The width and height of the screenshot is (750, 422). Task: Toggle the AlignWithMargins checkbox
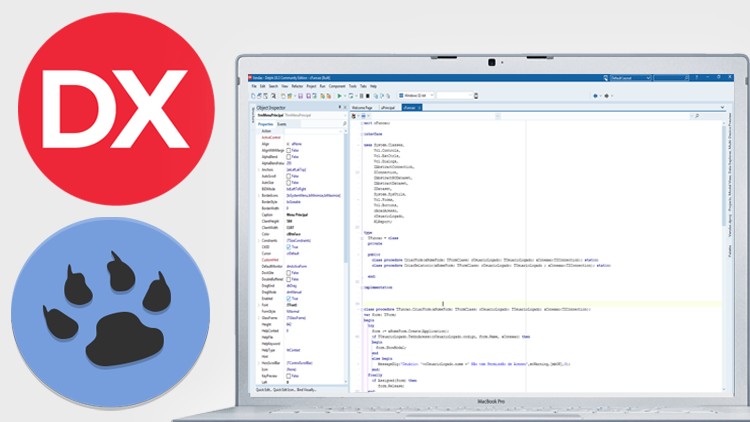288,150
